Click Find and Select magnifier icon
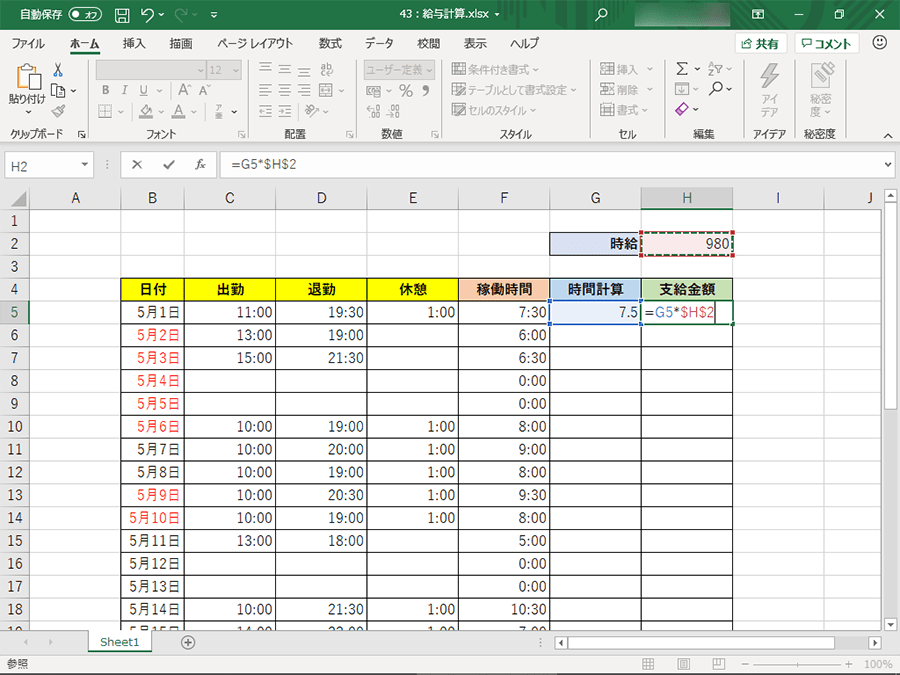 point(716,89)
